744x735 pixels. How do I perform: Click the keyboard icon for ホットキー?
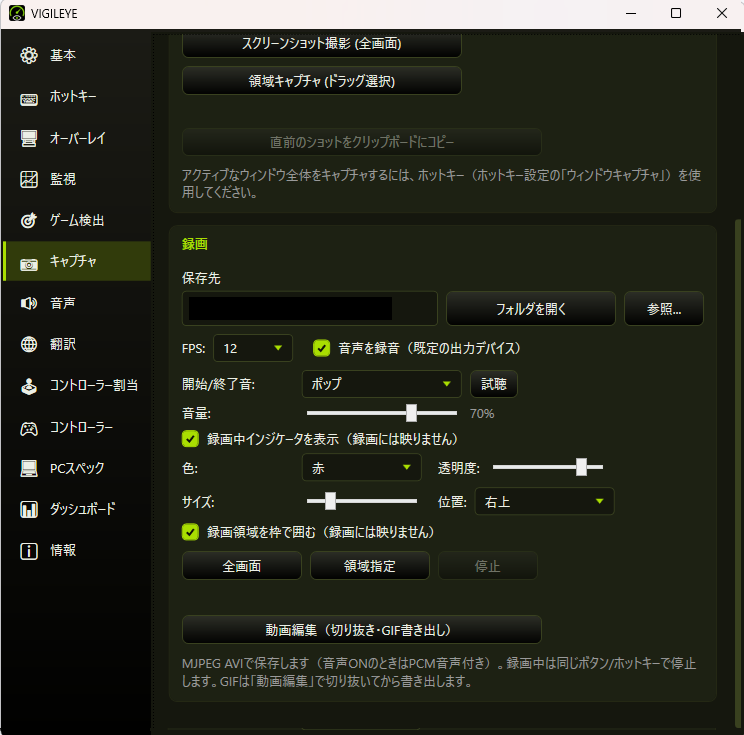(x=29, y=99)
